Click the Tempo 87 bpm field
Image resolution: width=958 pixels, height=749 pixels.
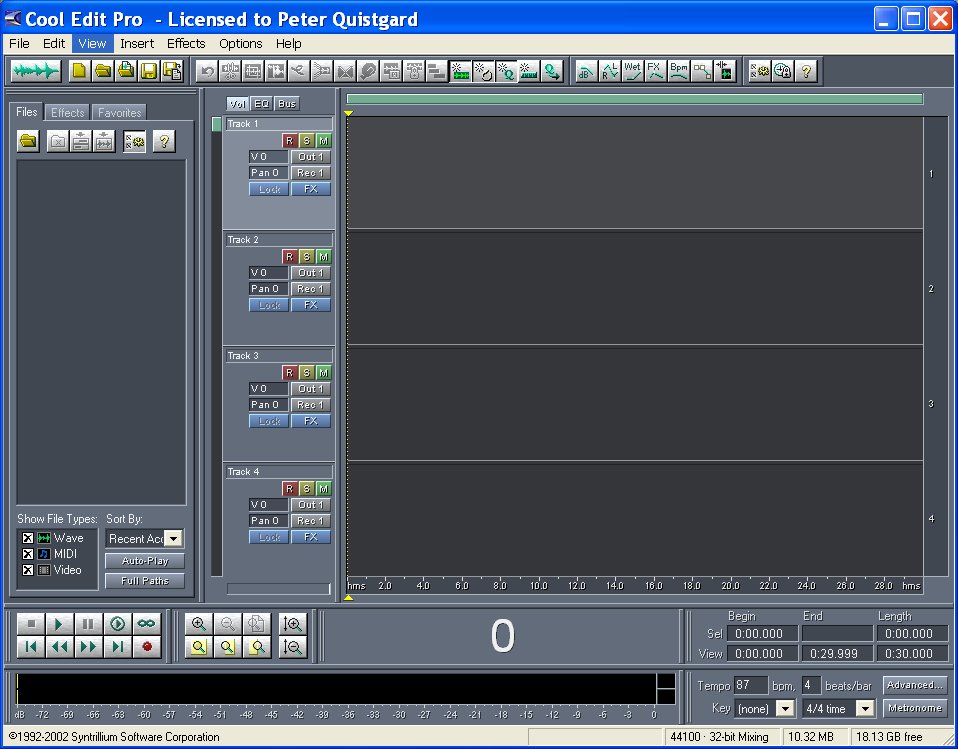click(x=751, y=685)
